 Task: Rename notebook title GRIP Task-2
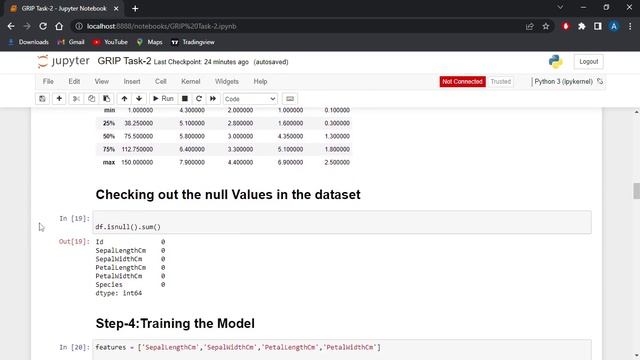click(124, 61)
